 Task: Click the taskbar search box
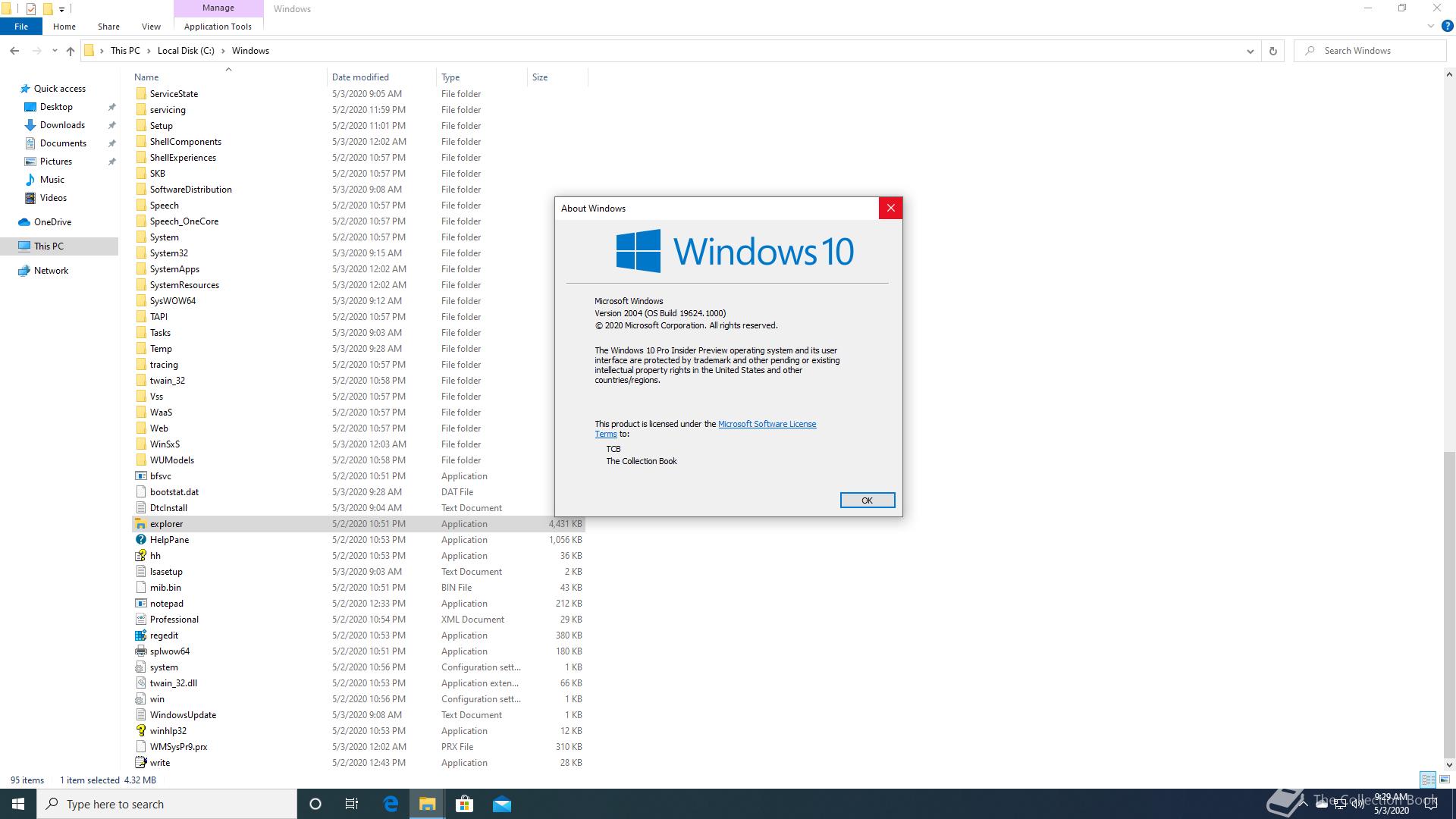pos(167,804)
